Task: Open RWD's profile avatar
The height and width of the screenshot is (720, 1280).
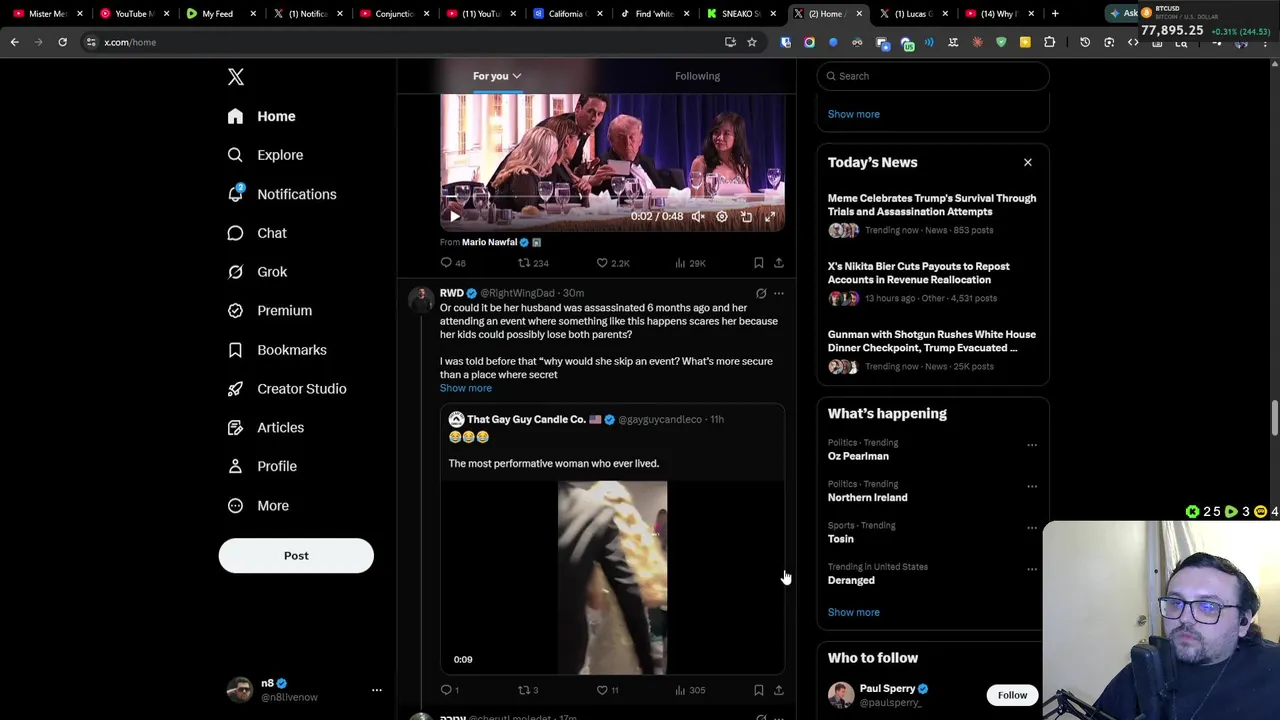Action: point(421,299)
